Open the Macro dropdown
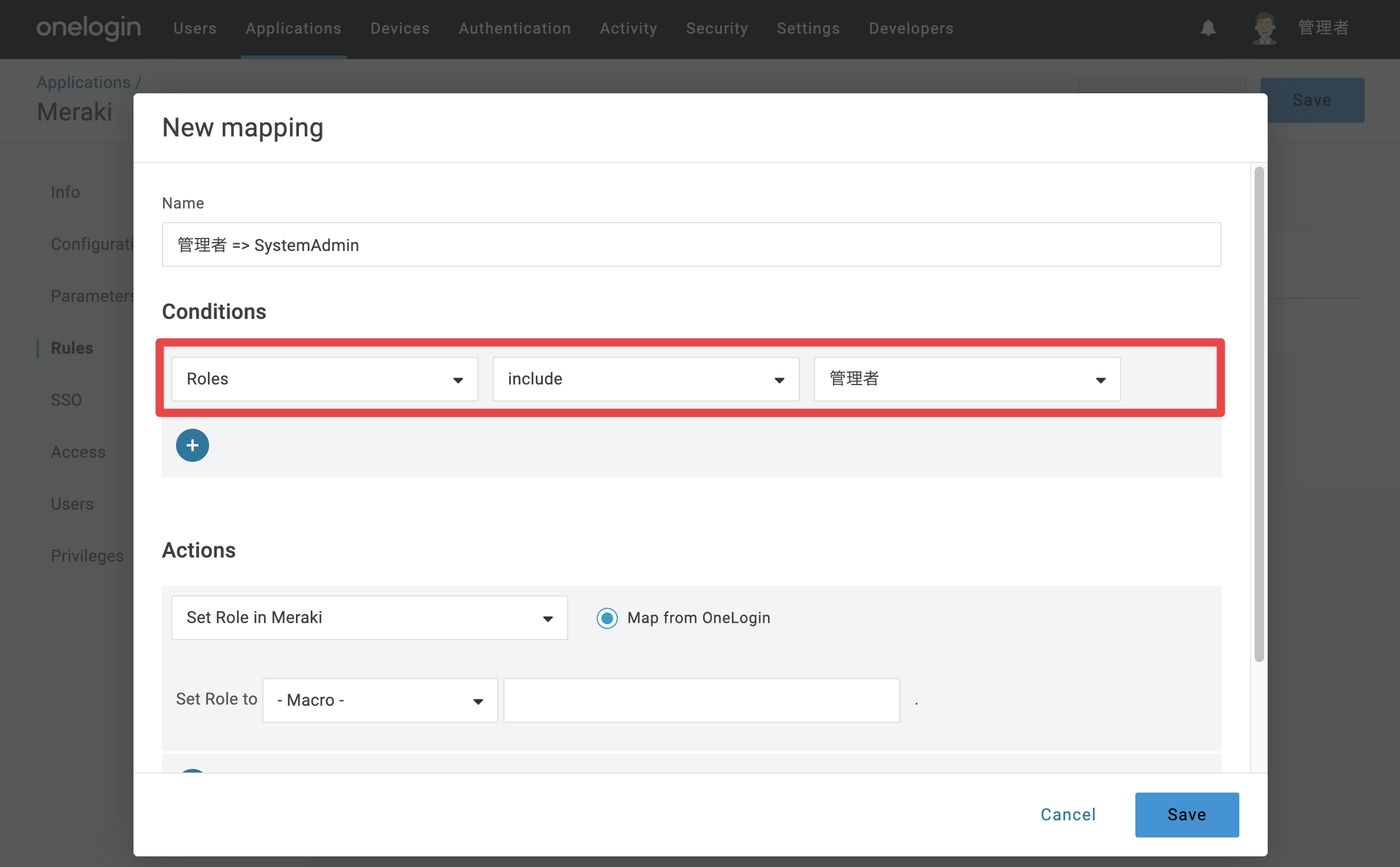 pos(380,700)
